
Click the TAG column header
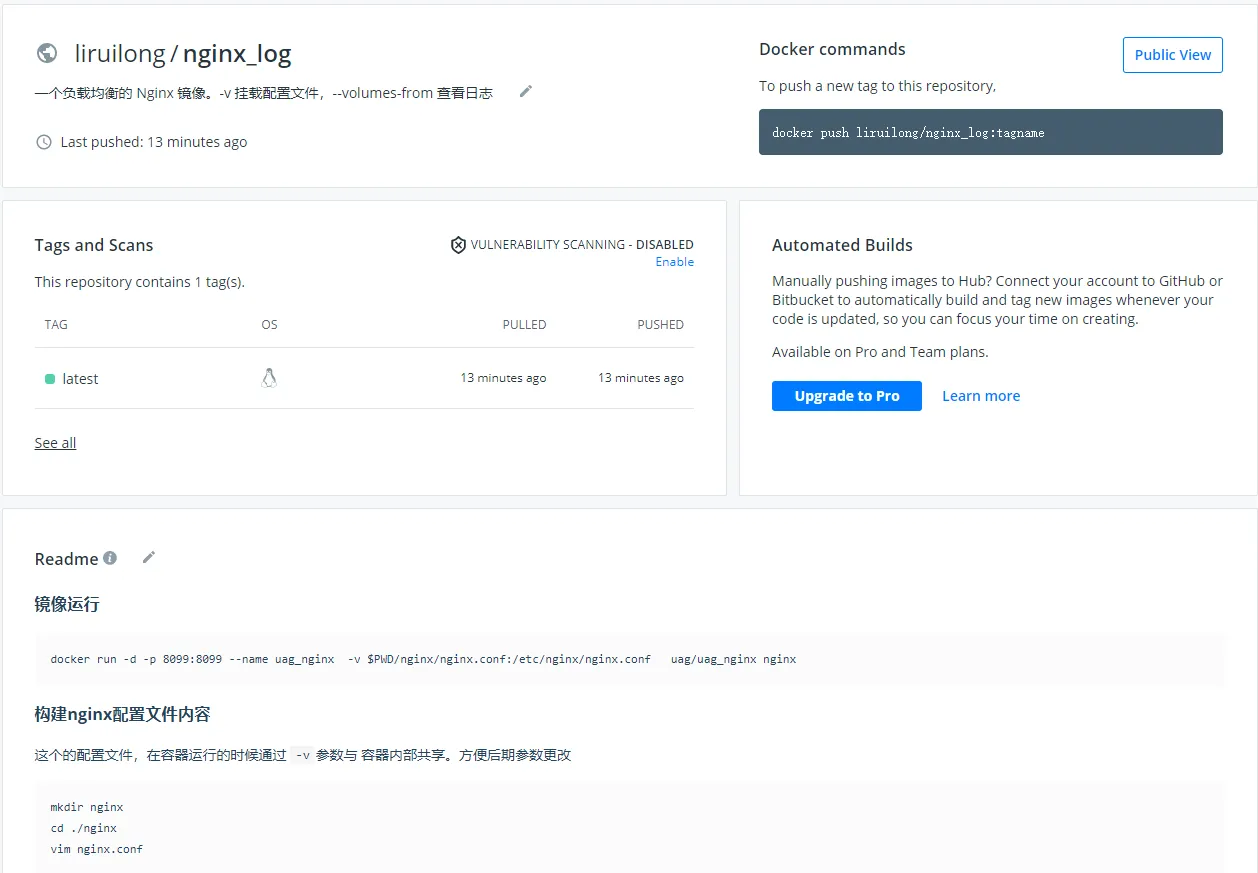click(56, 325)
